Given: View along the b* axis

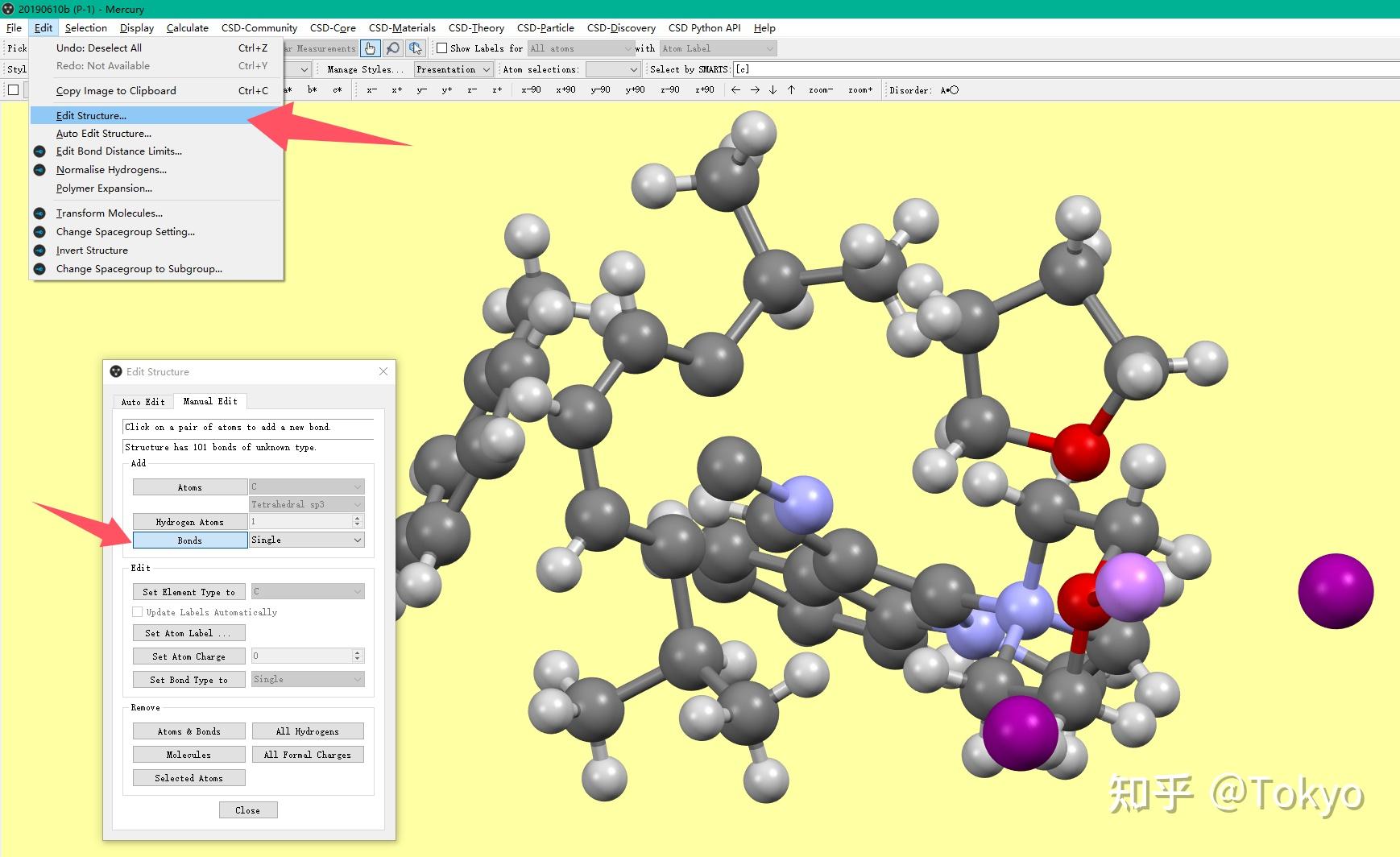Looking at the screenshot, I should (313, 90).
